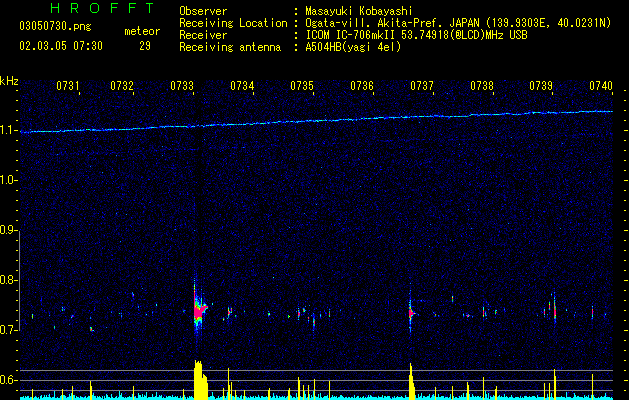This screenshot has width=629, height=400.
Task: Click the yellow power peak below 0737
Action: [x=412, y=381]
